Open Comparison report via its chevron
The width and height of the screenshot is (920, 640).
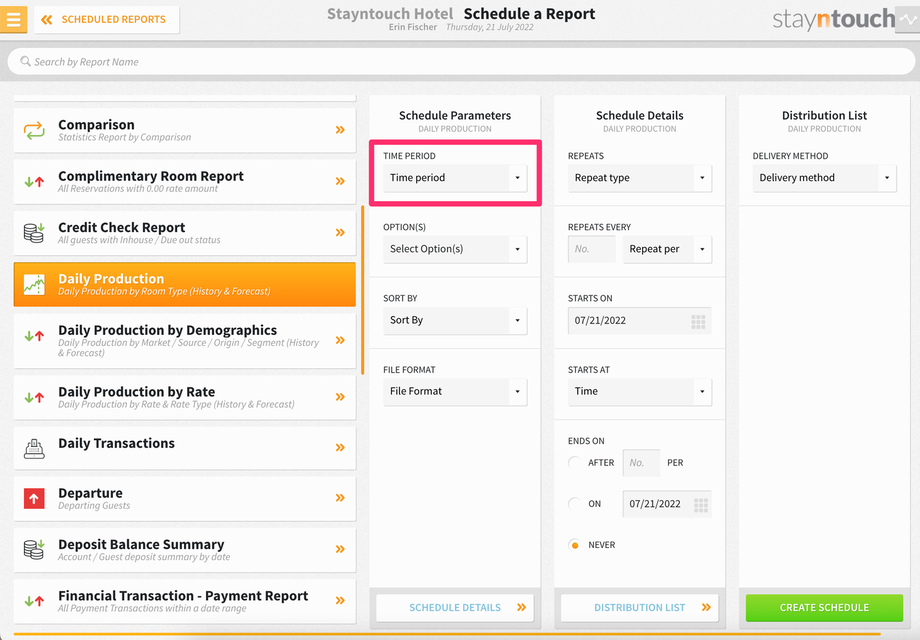pos(340,130)
